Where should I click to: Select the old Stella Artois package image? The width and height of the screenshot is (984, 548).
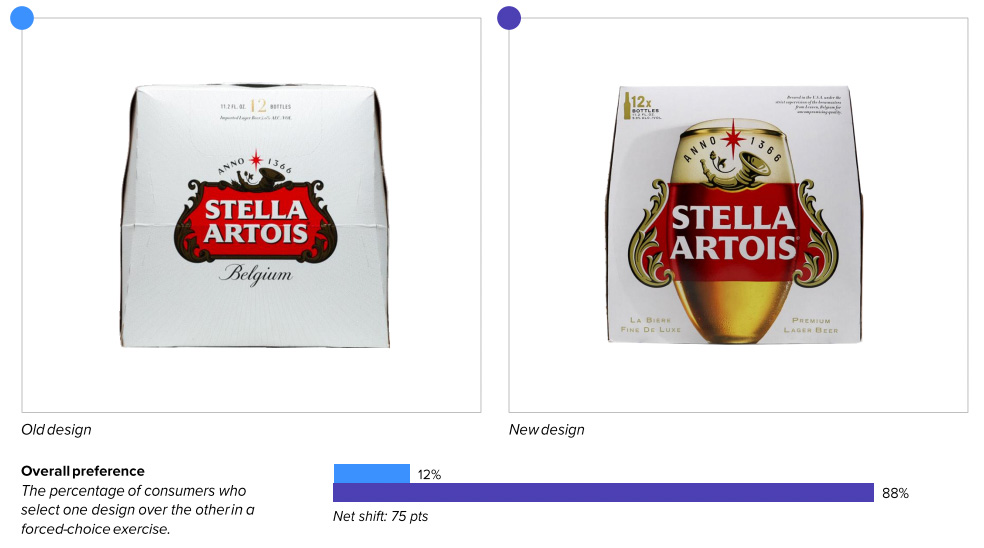pos(254,215)
